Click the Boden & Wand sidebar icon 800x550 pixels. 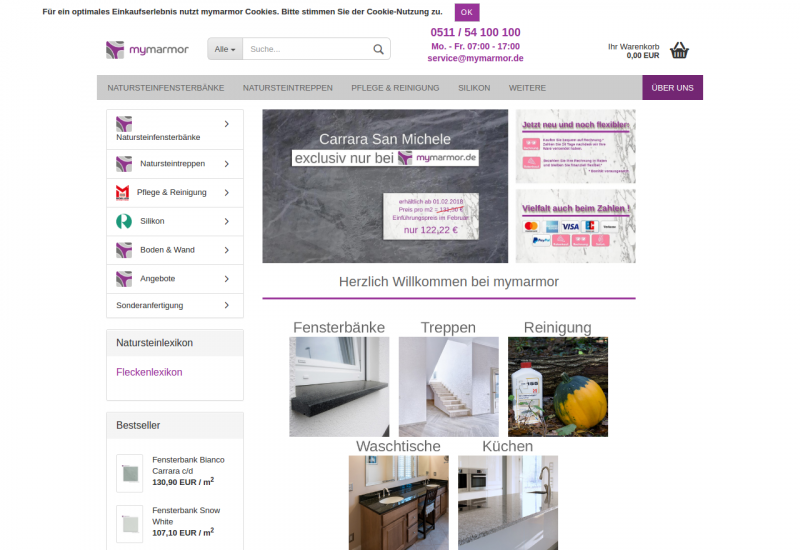tap(123, 250)
